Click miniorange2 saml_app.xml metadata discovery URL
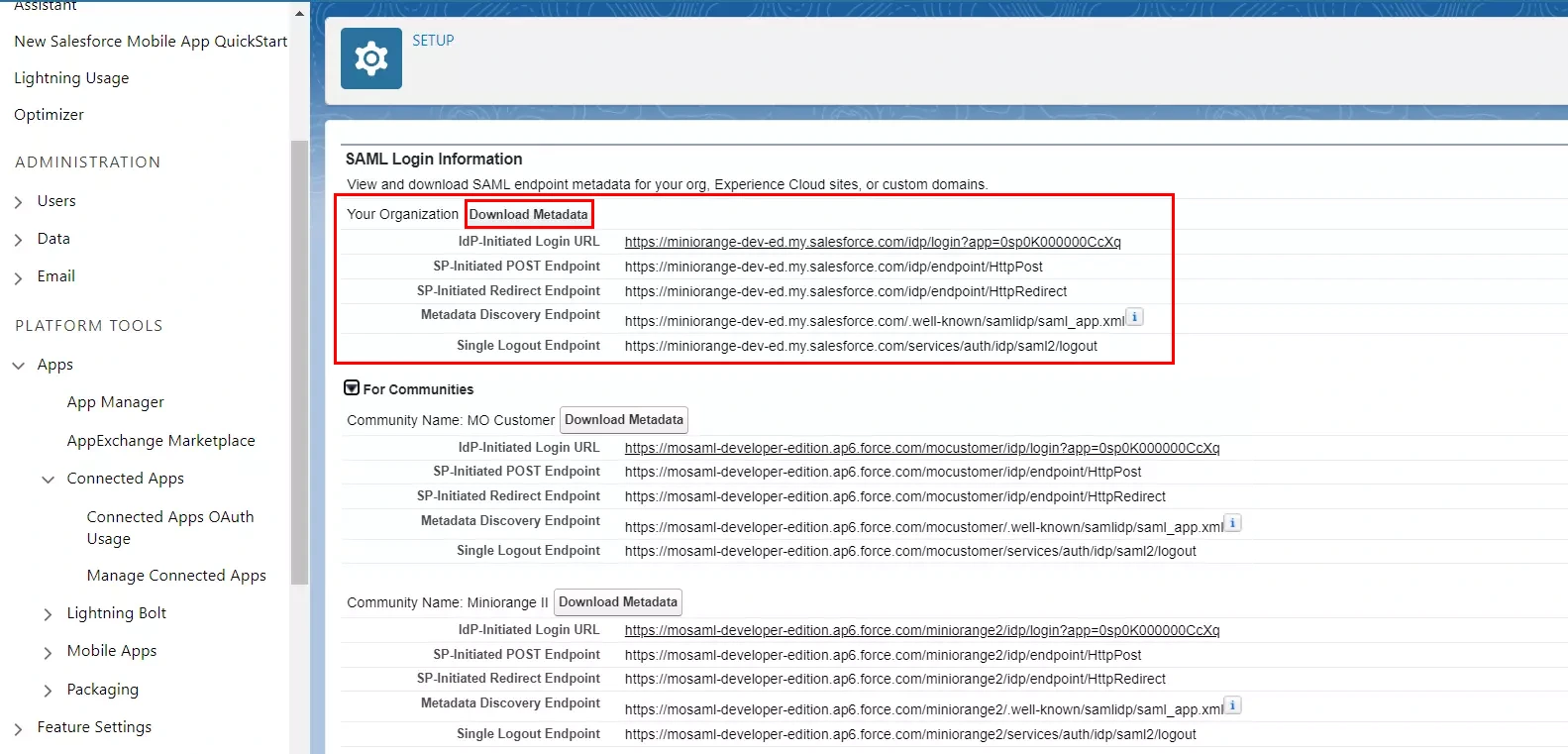The image size is (1568, 754). [924, 709]
